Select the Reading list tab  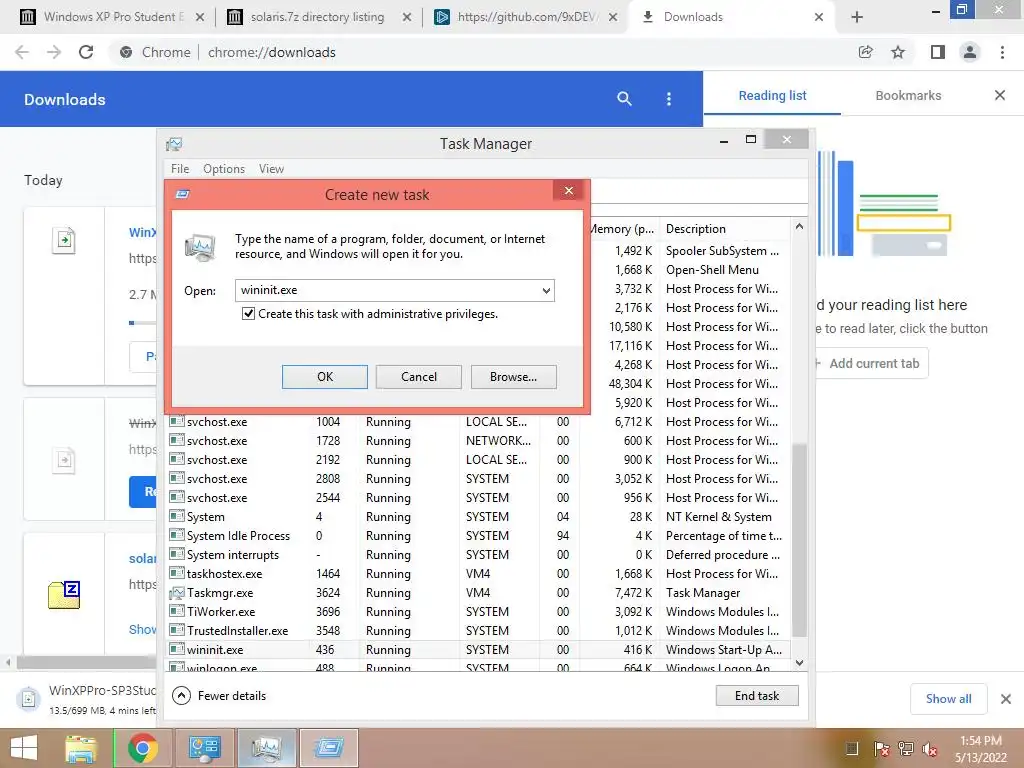click(772, 95)
